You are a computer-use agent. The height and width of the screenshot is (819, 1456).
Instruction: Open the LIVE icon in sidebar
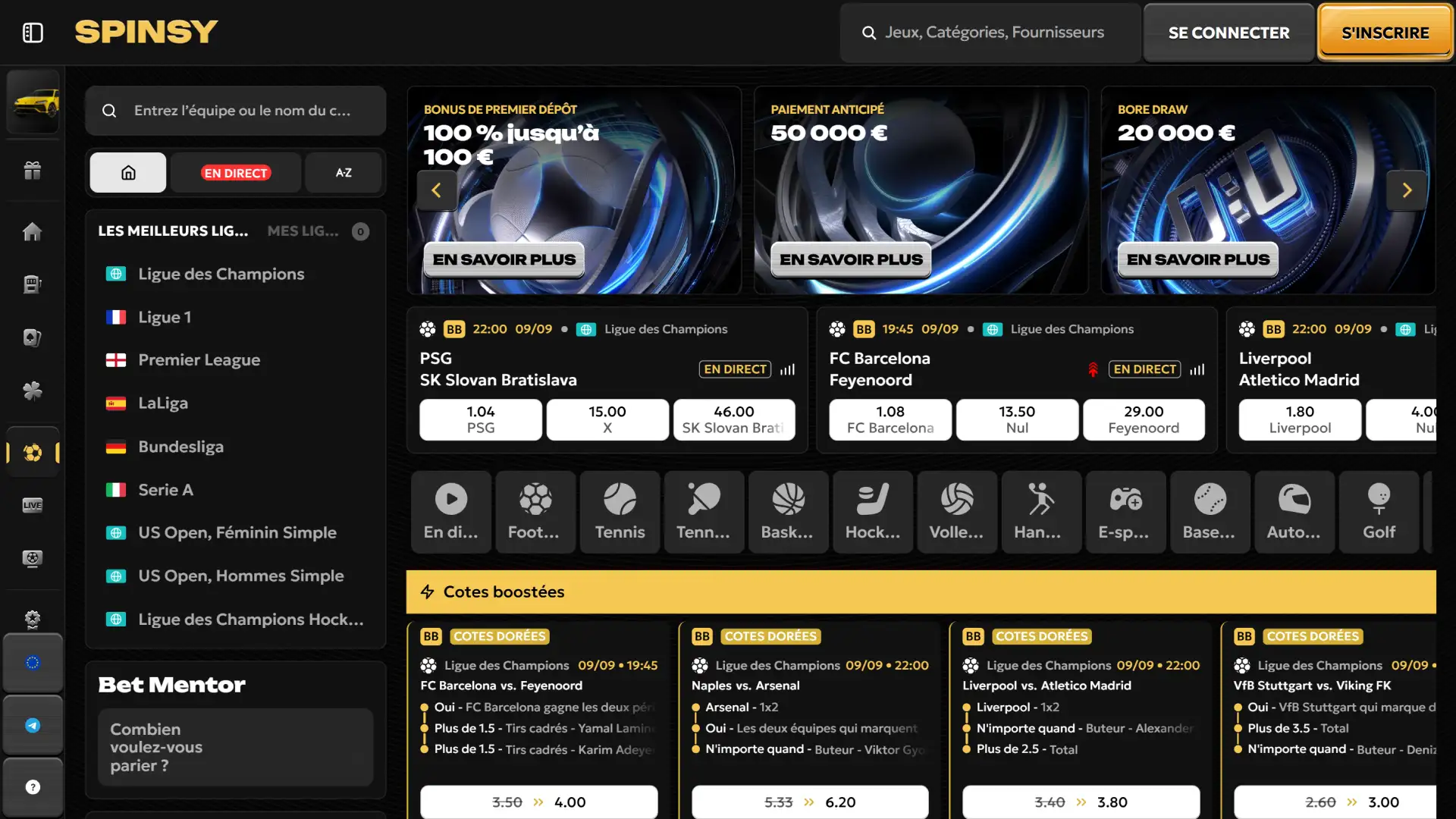pos(33,505)
